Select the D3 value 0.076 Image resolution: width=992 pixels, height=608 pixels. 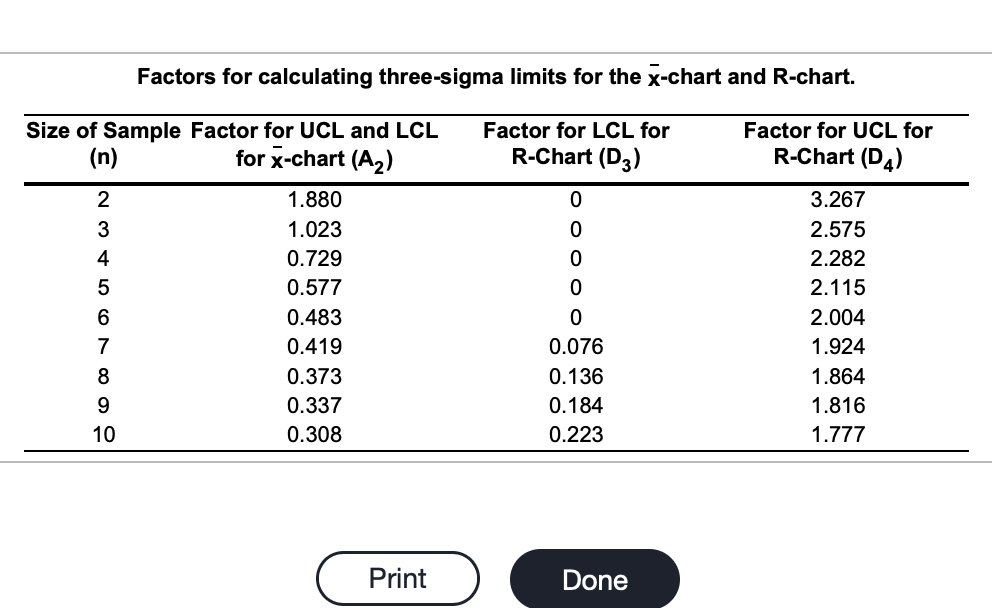click(576, 347)
